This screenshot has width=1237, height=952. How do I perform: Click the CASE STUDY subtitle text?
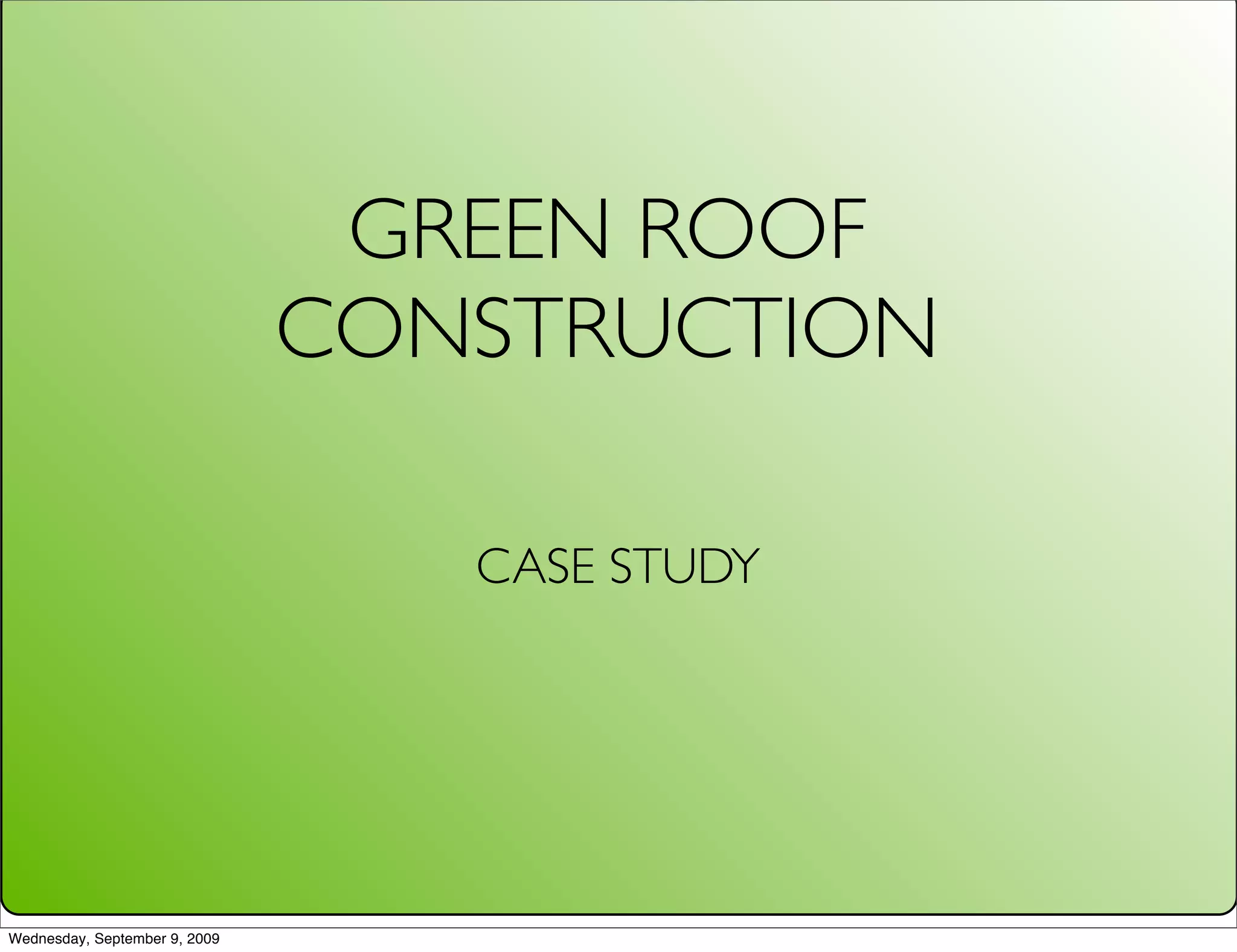click(617, 566)
